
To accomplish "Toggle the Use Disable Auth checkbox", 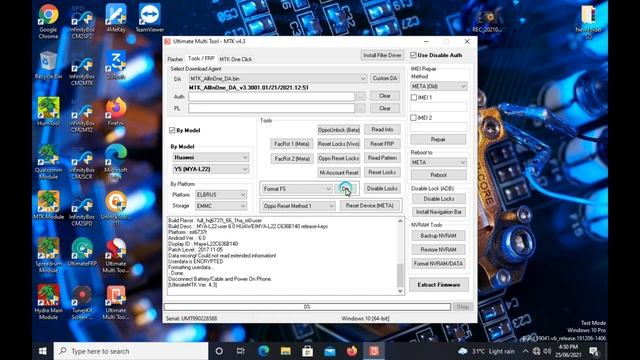I will [x=413, y=55].
